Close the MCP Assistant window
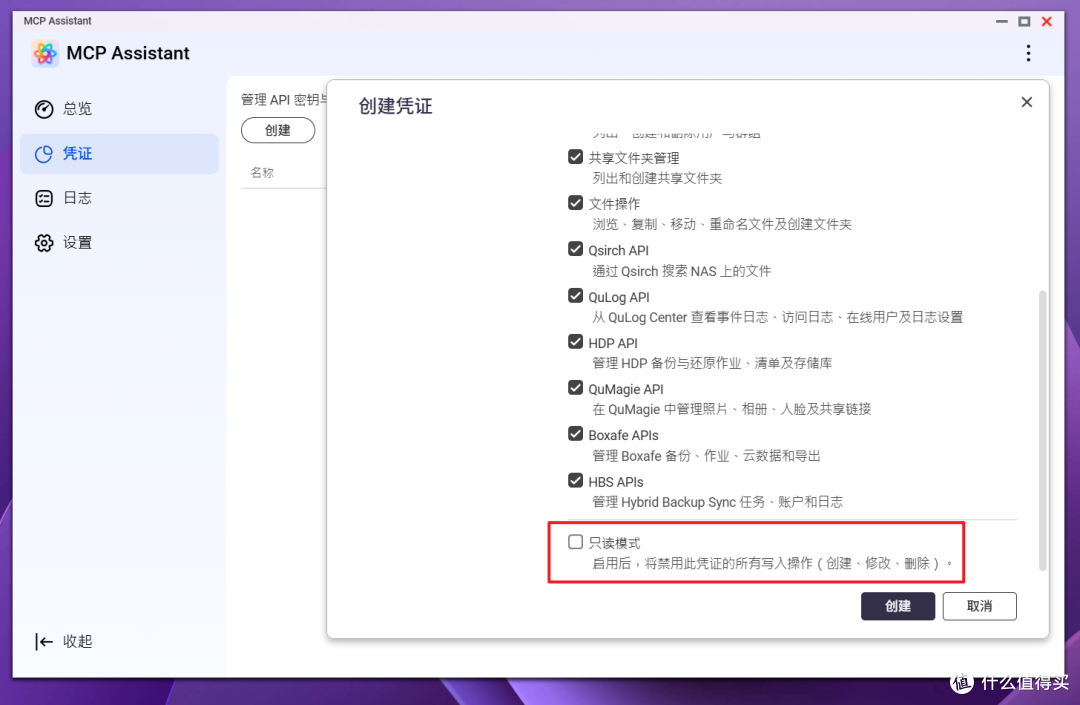The height and width of the screenshot is (705, 1080). click(1046, 21)
